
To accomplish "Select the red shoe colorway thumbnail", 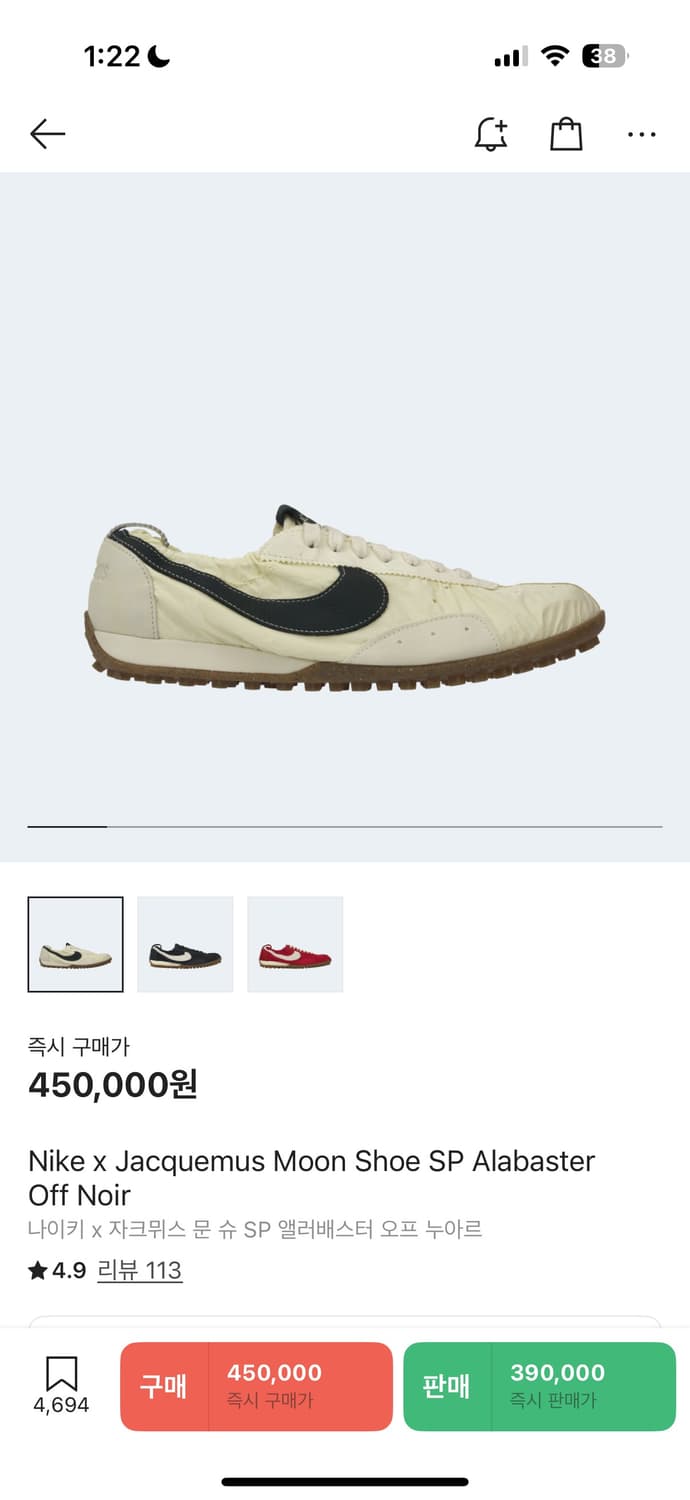I will [x=295, y=944].
